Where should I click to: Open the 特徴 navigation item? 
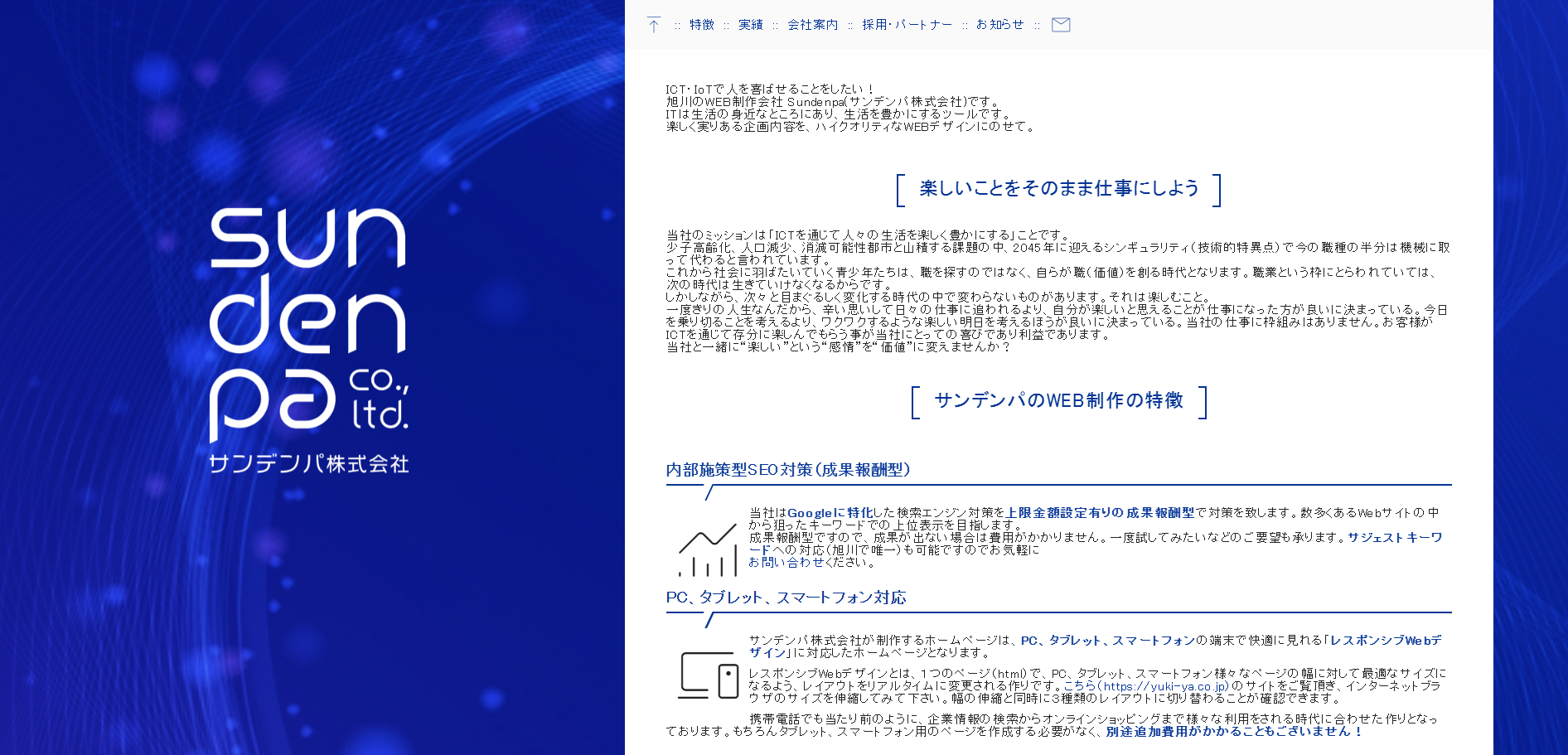coord(701,25)
